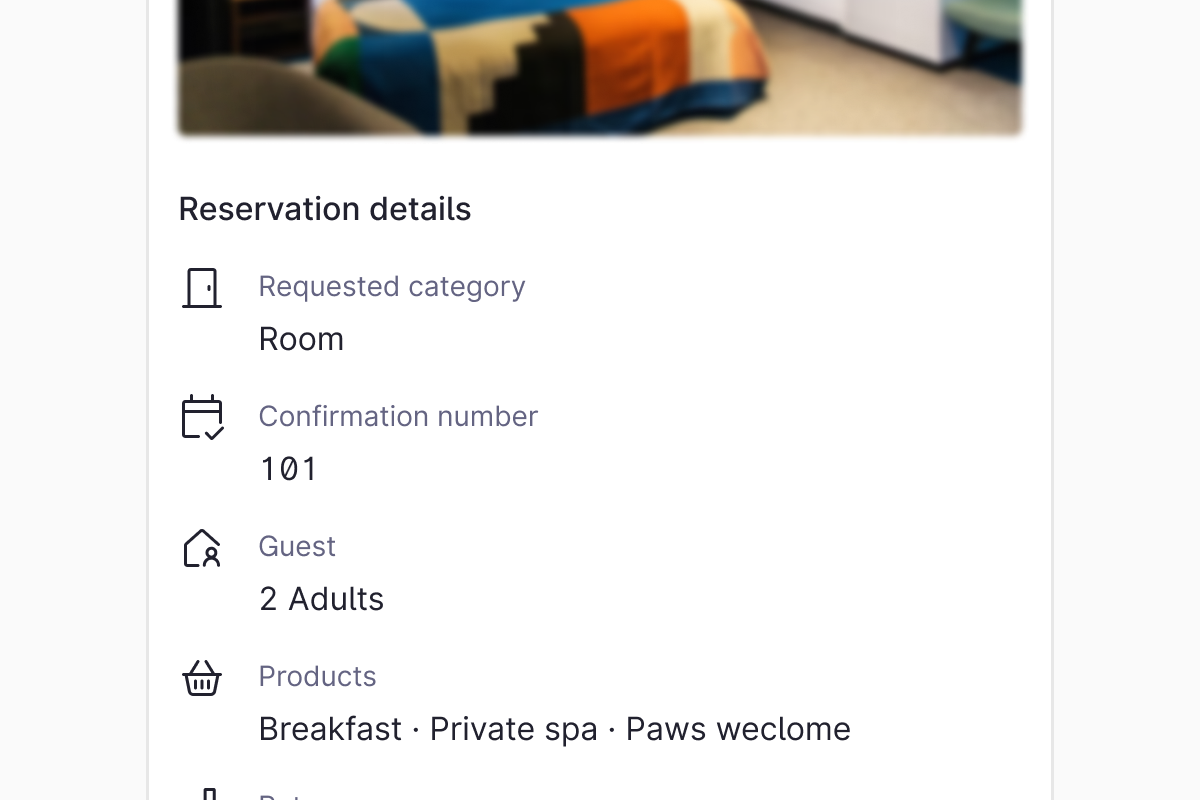The width and height of the screenshot is (1200, 800).
Task: Select confirmation number 101
Action: pos(288,469)
